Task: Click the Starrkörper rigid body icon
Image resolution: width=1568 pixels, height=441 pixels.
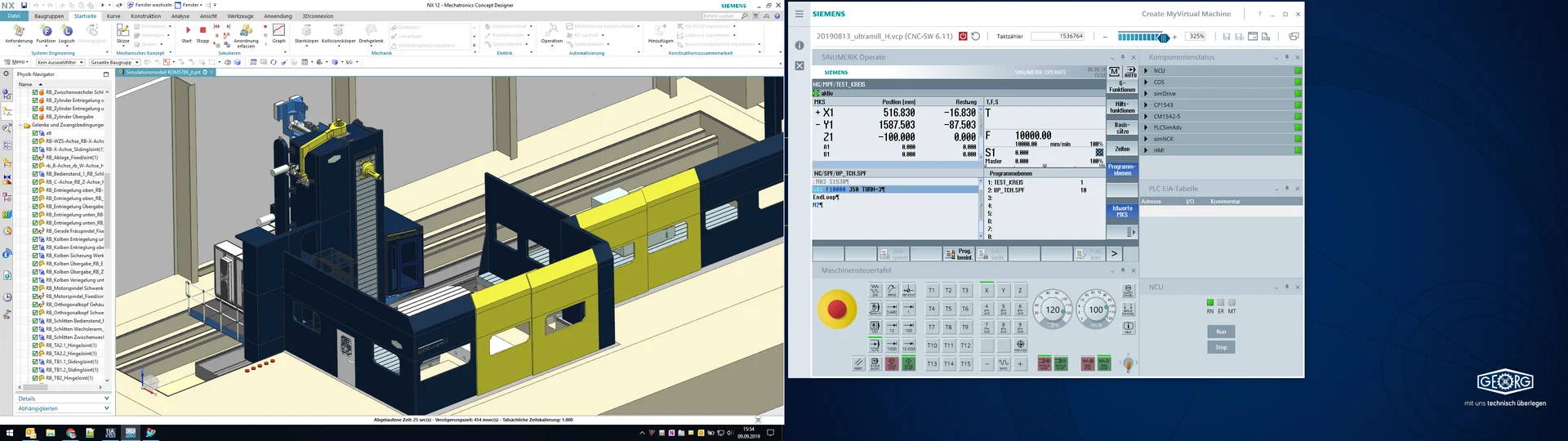Action: (x=306, y=33)
